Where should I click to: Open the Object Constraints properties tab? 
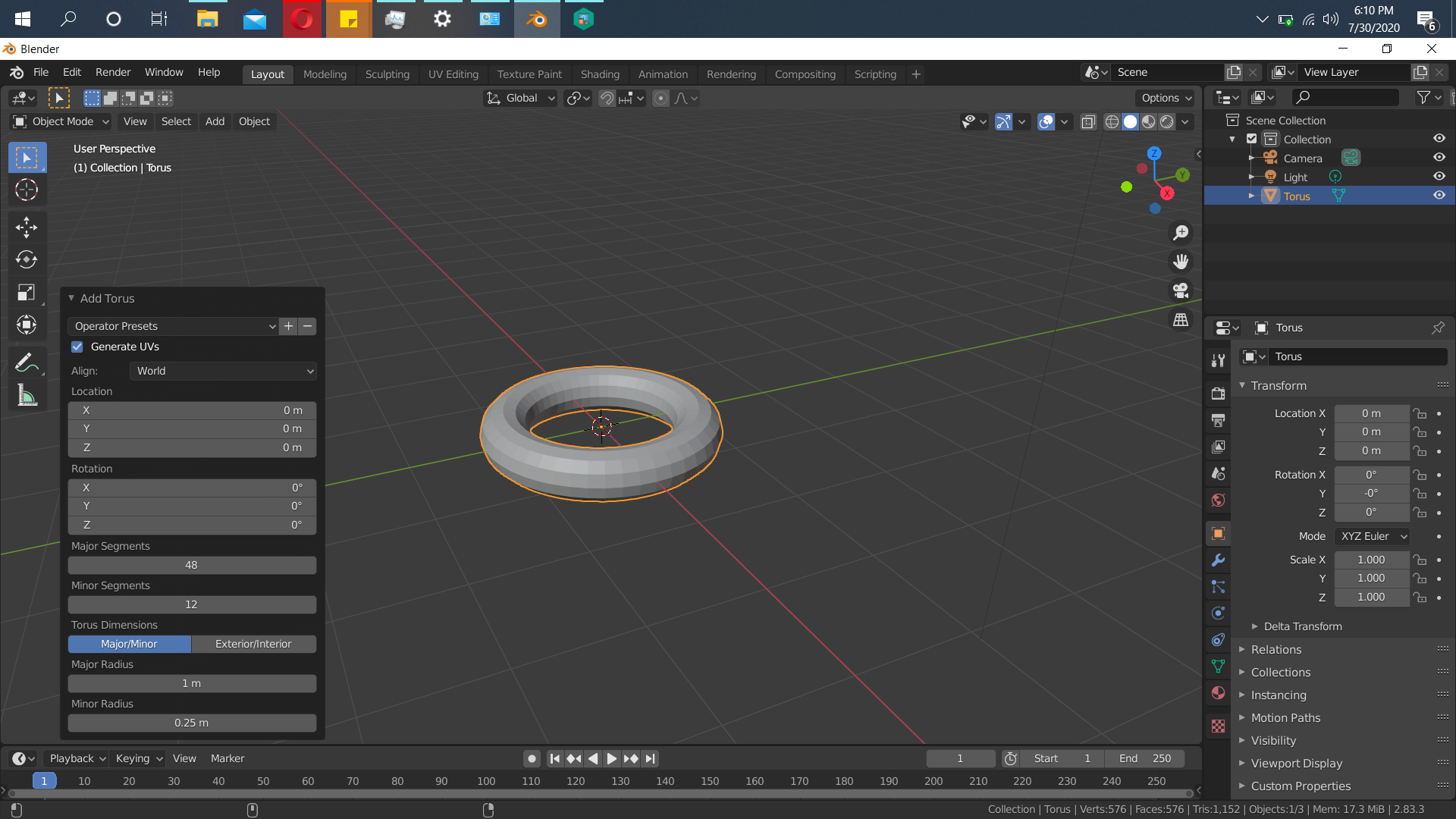pyautogui.click(x=1218, y=640)
